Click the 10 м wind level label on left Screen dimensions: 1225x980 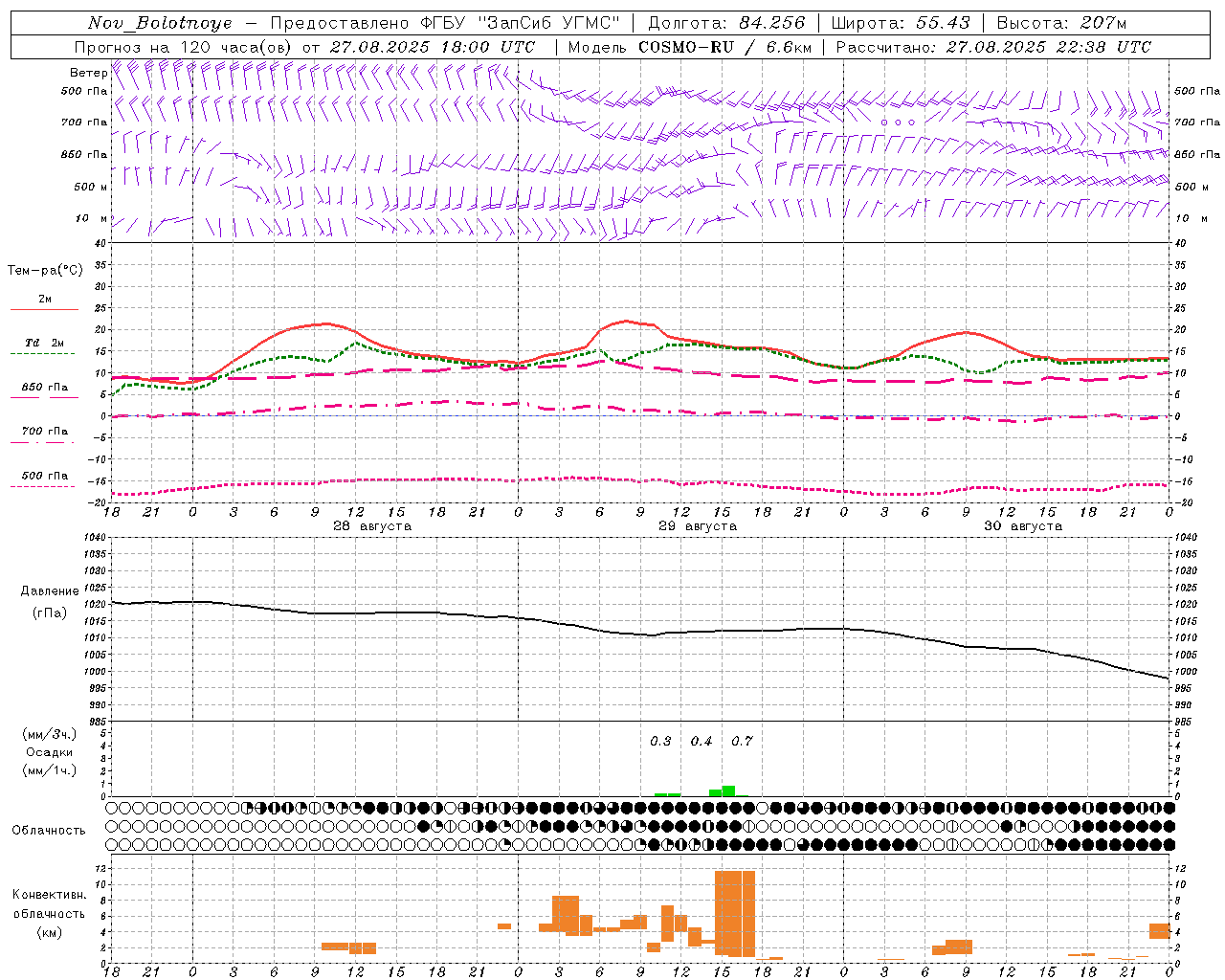92,218
